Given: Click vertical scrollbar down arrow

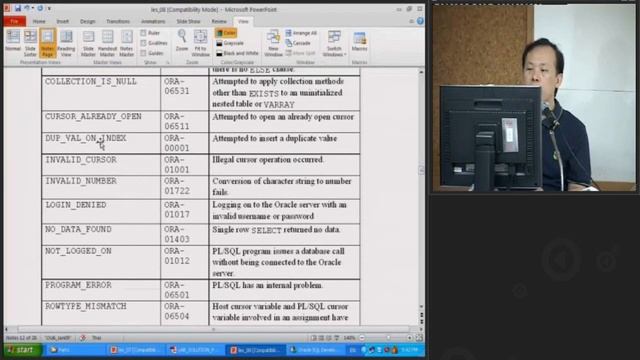Looking at the screenshot, I should (x=421, y=307).
